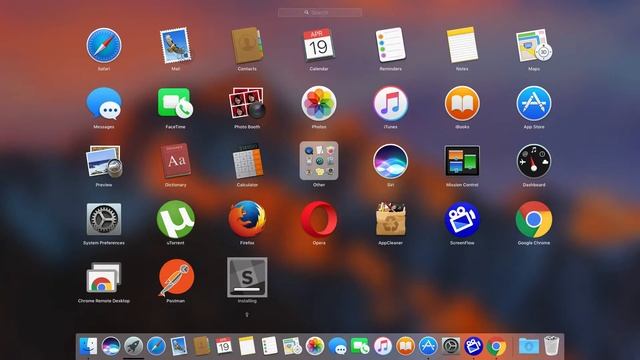
Task: Open ScreenFlow from the Dock
Action: (x=473, y=347)
